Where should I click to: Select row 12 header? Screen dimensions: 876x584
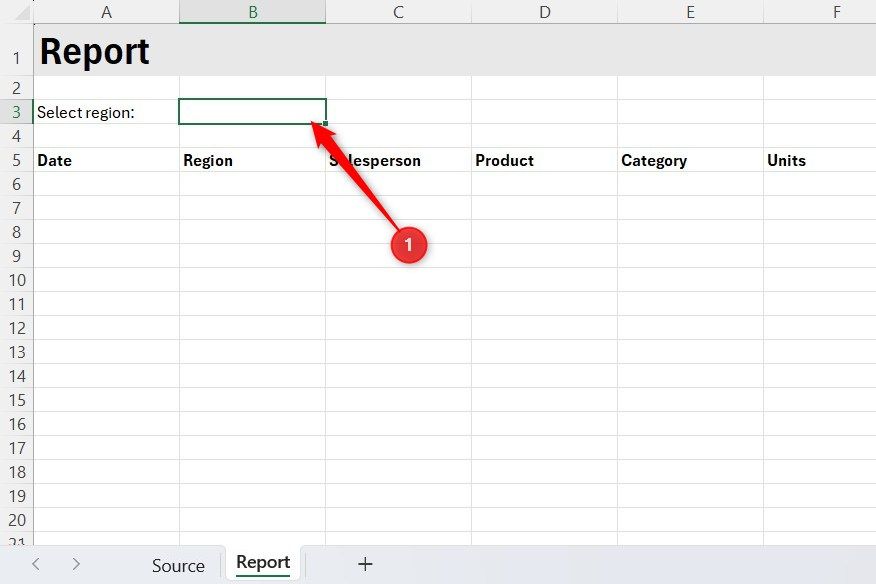pyautogui.click(x=17, y=328)
